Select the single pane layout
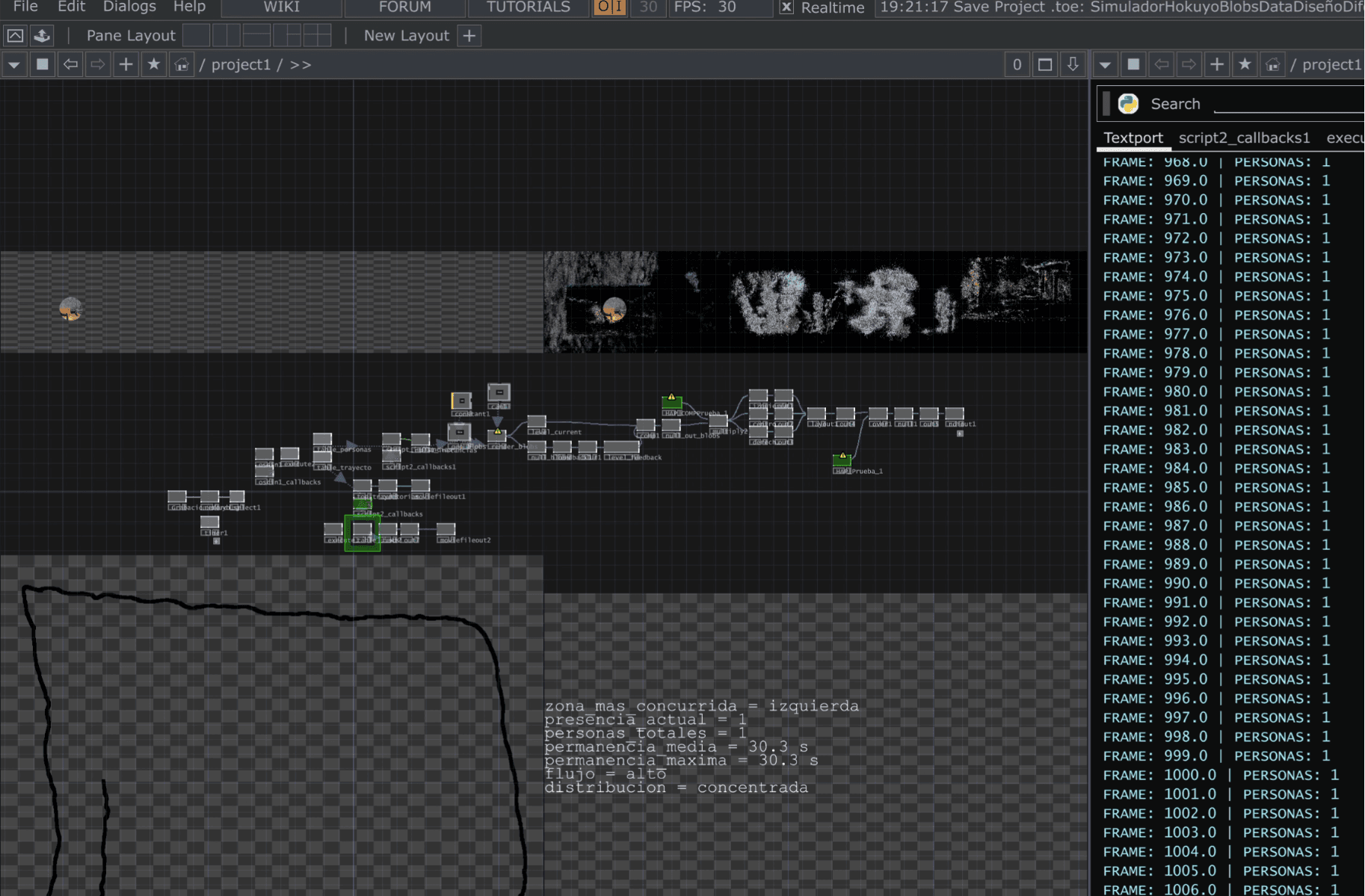This screenshot has width=1365, height=896. [x=196, y=35]
